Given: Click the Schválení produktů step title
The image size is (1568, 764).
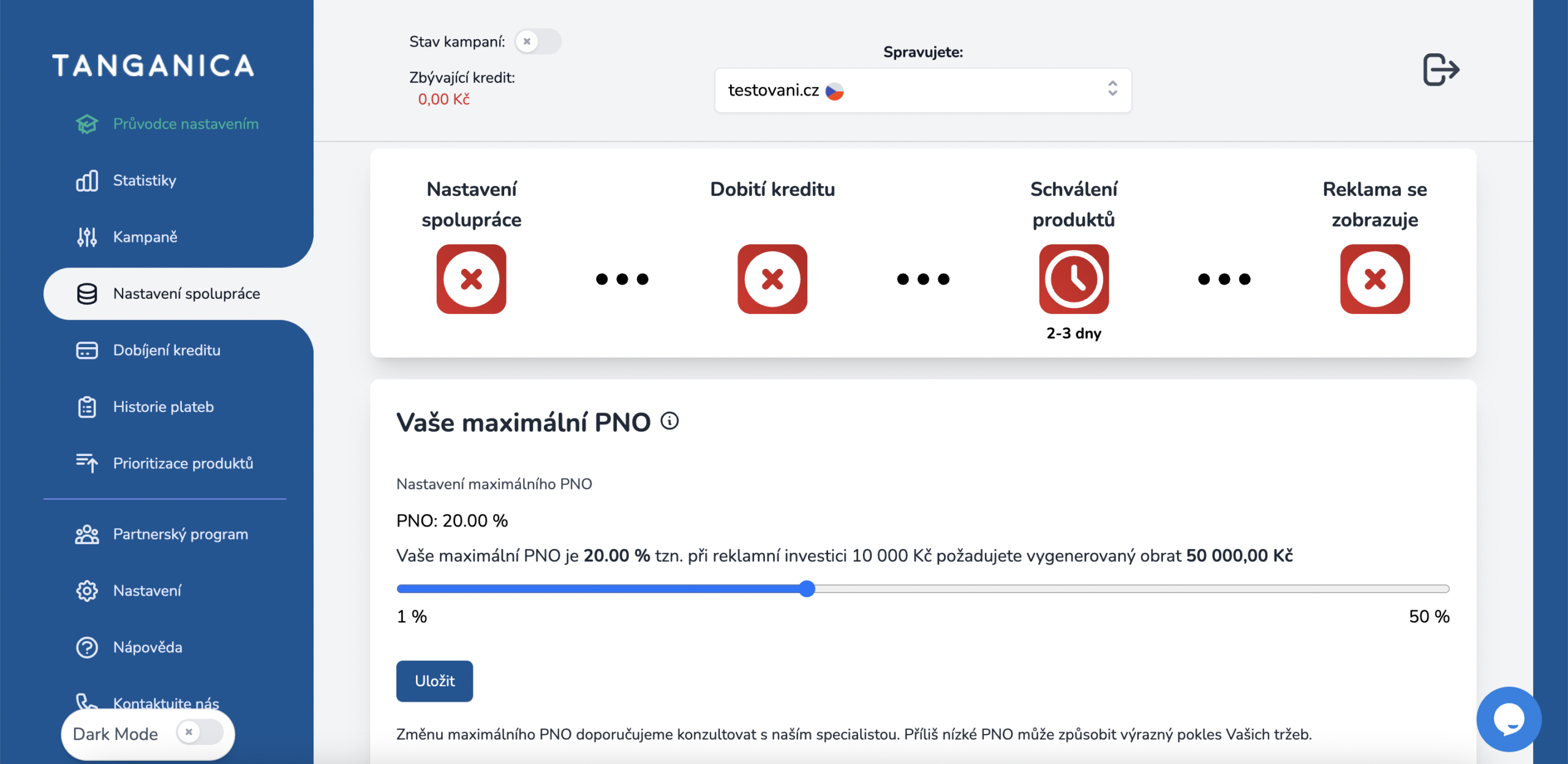Looking at the screenshot, I should coord(1073,204).
